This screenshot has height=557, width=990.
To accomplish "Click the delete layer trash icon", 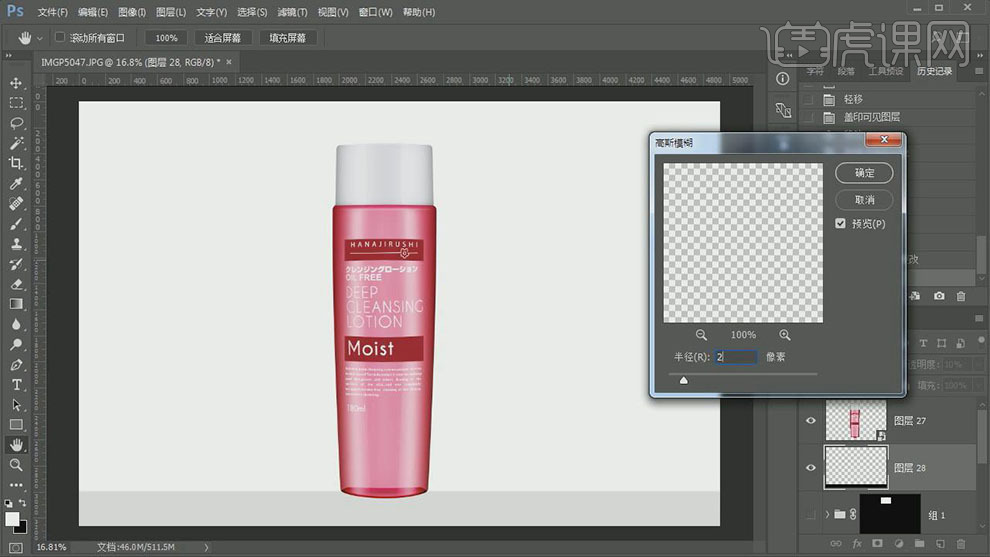I will pos(962,544).
